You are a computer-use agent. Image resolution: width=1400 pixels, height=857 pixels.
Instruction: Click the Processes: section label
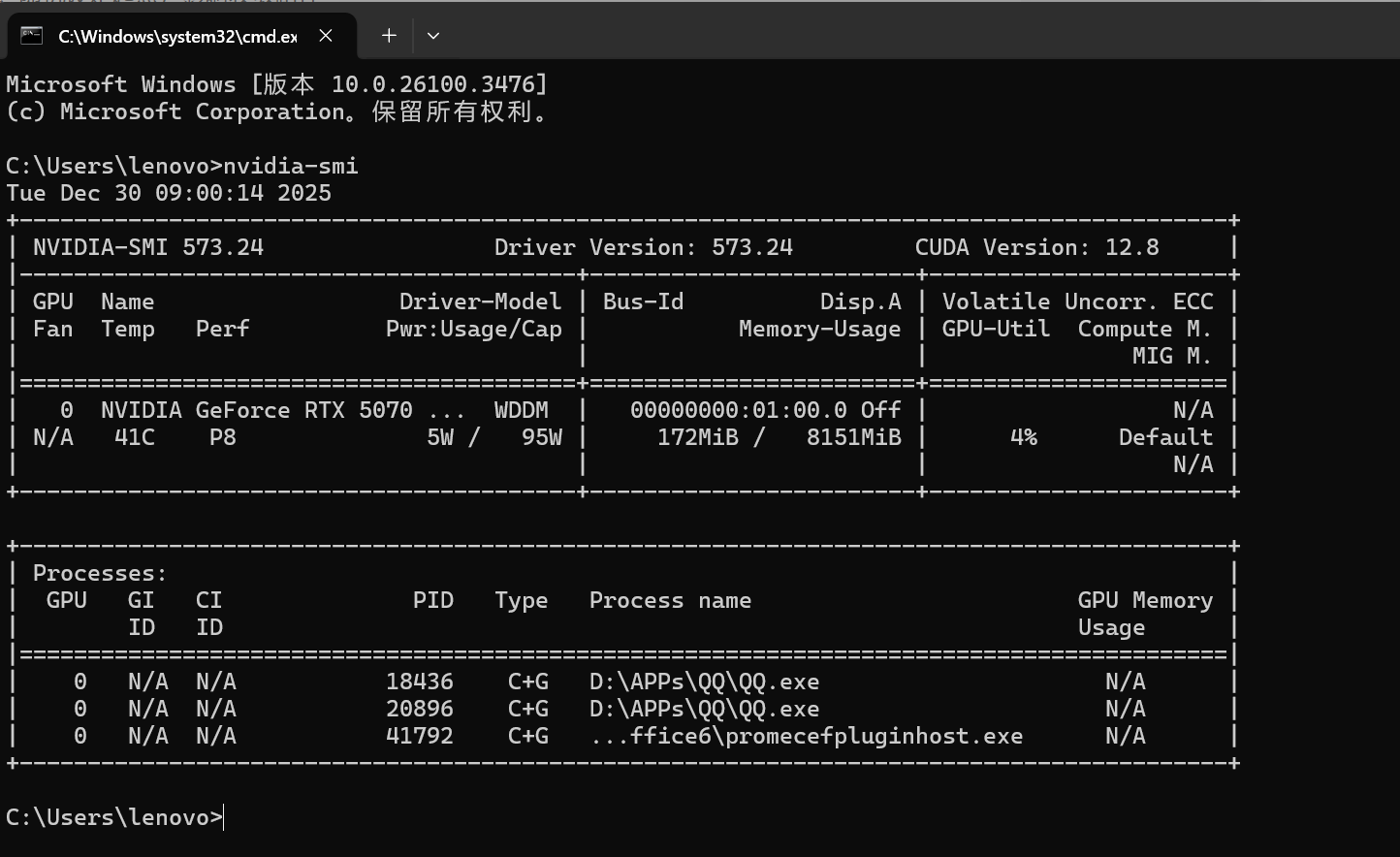(x=101, y=573)
